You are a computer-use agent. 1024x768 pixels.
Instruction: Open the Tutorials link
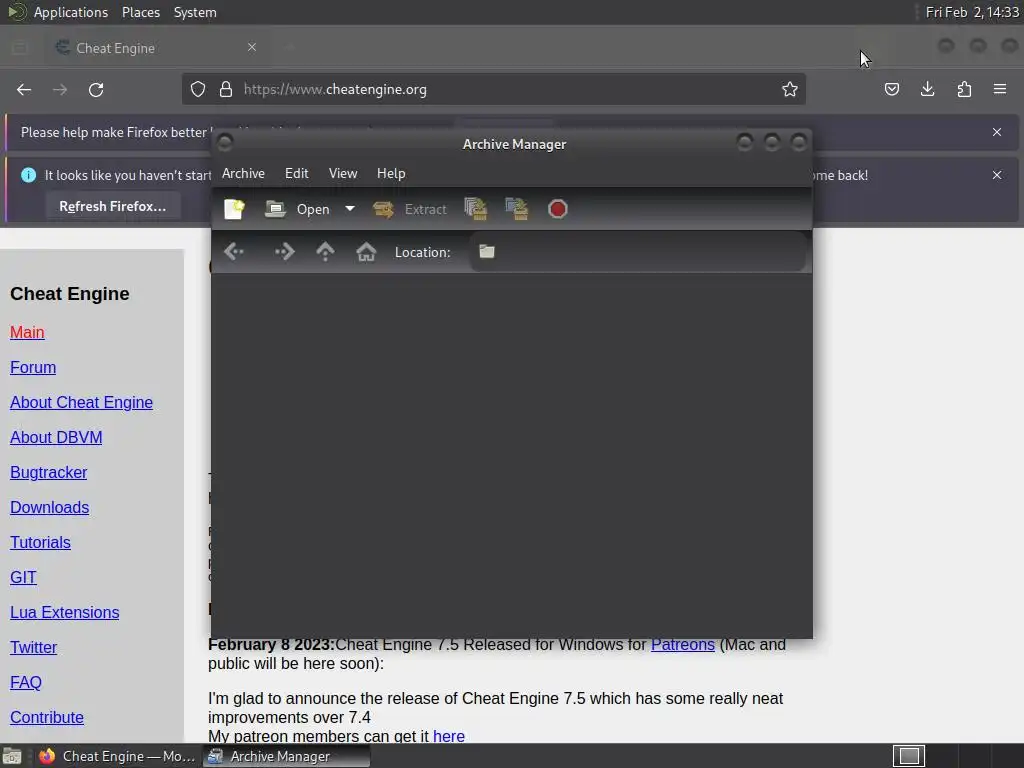[40, 543]
